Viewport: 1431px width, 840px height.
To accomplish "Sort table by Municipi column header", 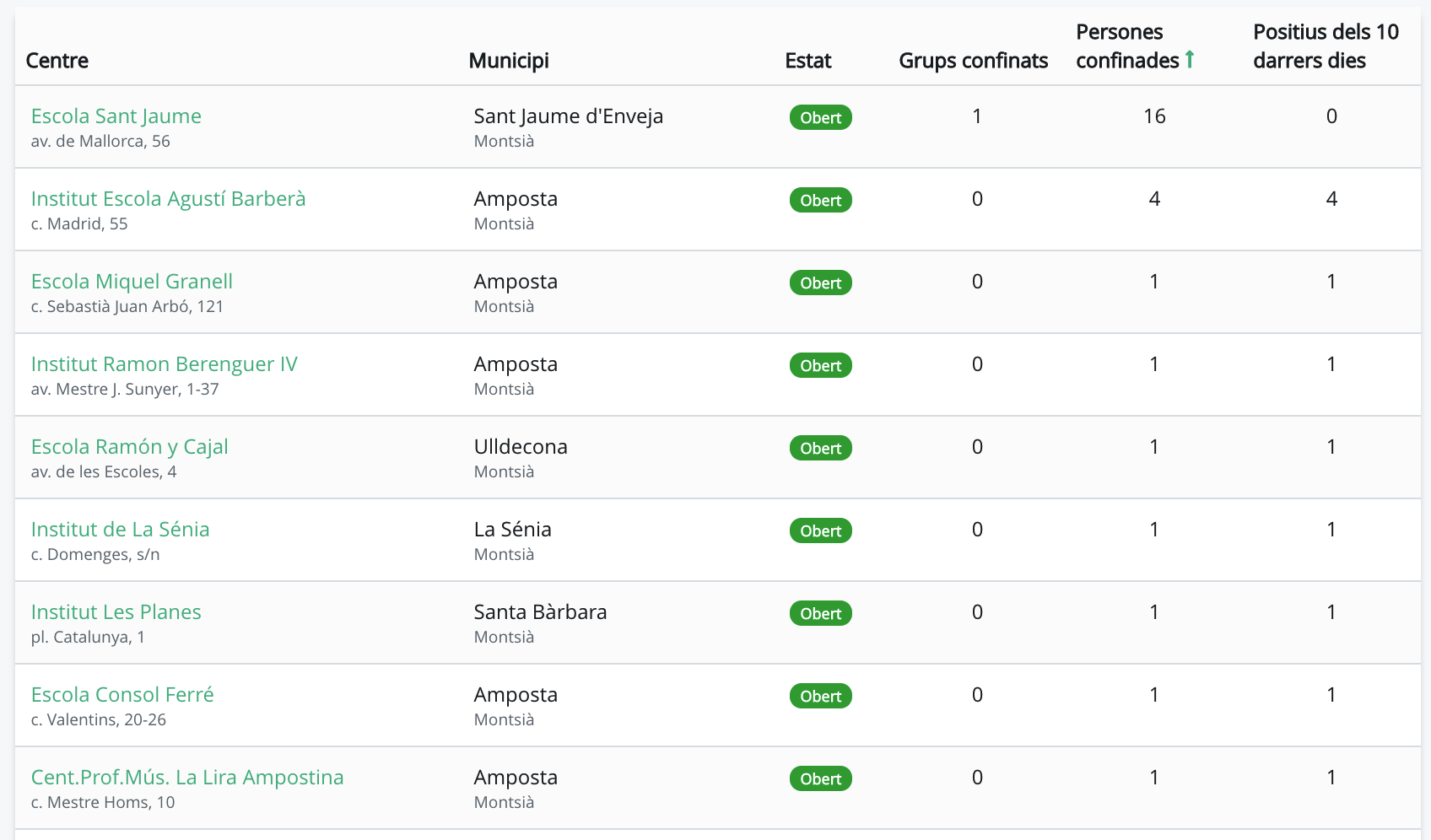I will tap(509, 61).
